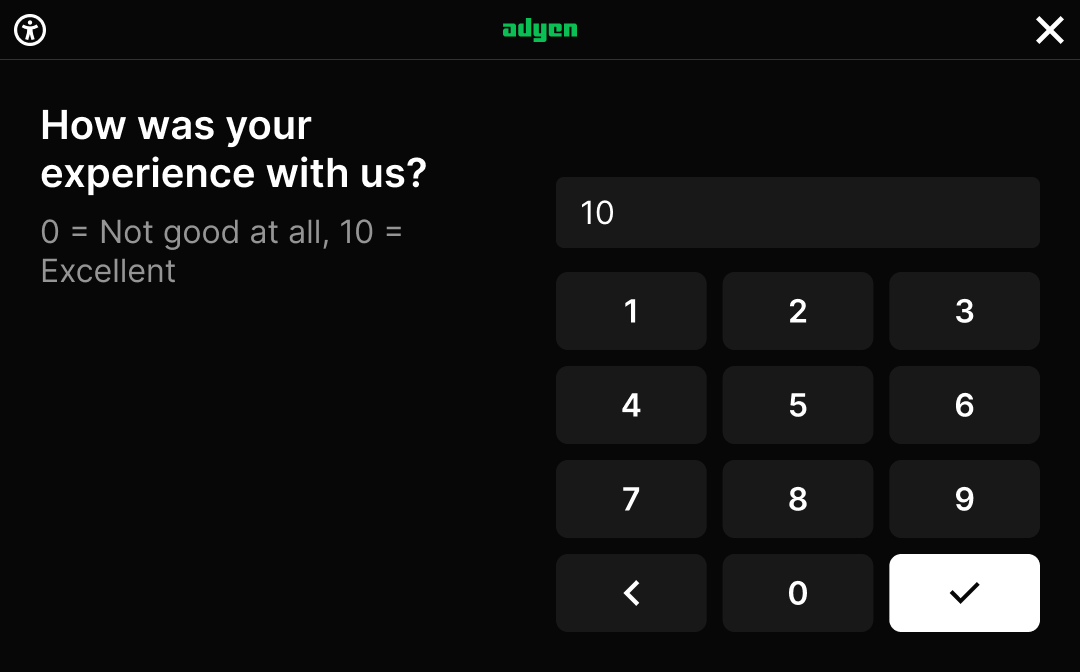Image resolution: width=1080 pixels, height=672 pixels.
Task: Click the entered value 10
Action: point(597,212)
